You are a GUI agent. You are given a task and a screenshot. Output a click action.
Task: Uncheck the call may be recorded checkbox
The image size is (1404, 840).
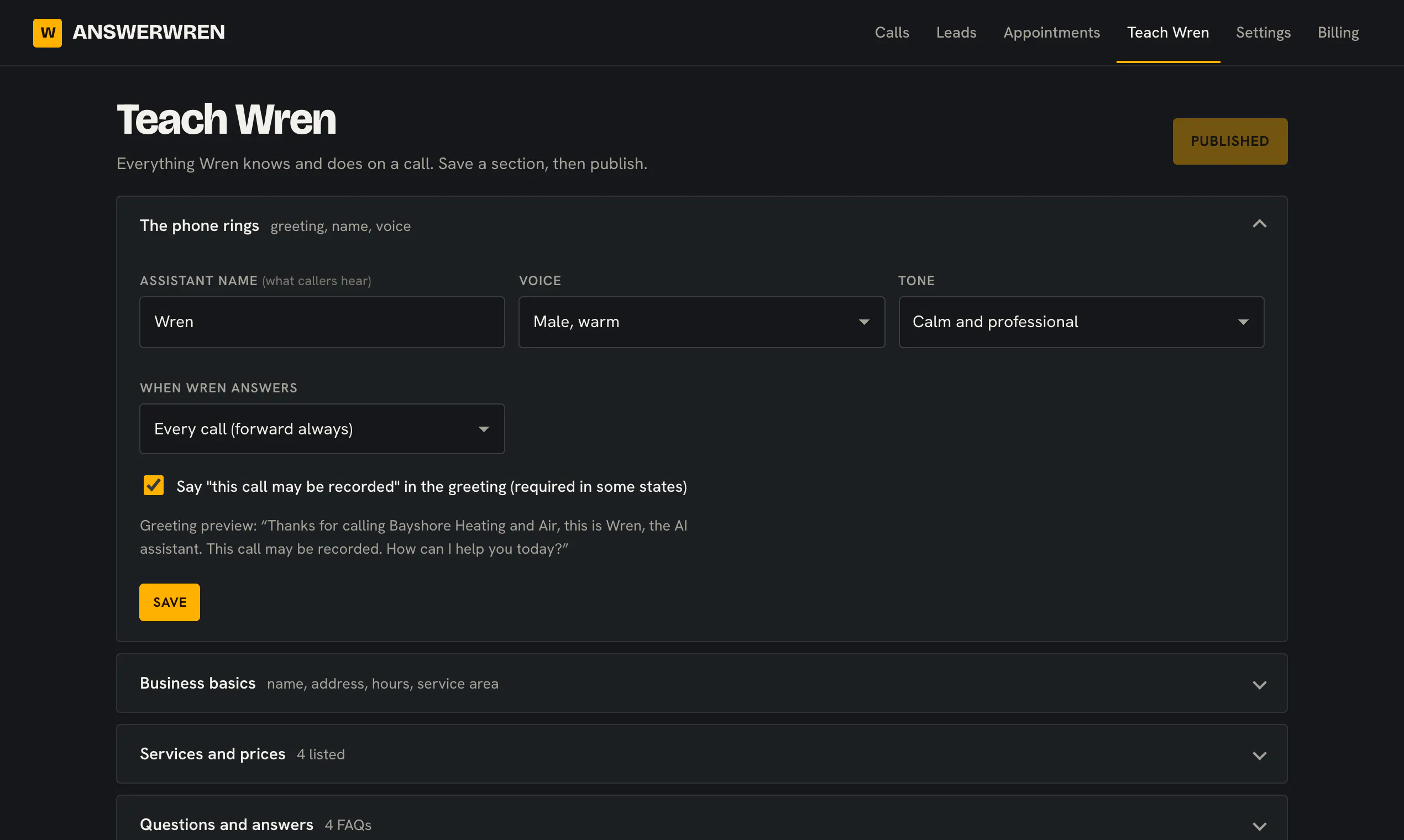click(154, 486)
